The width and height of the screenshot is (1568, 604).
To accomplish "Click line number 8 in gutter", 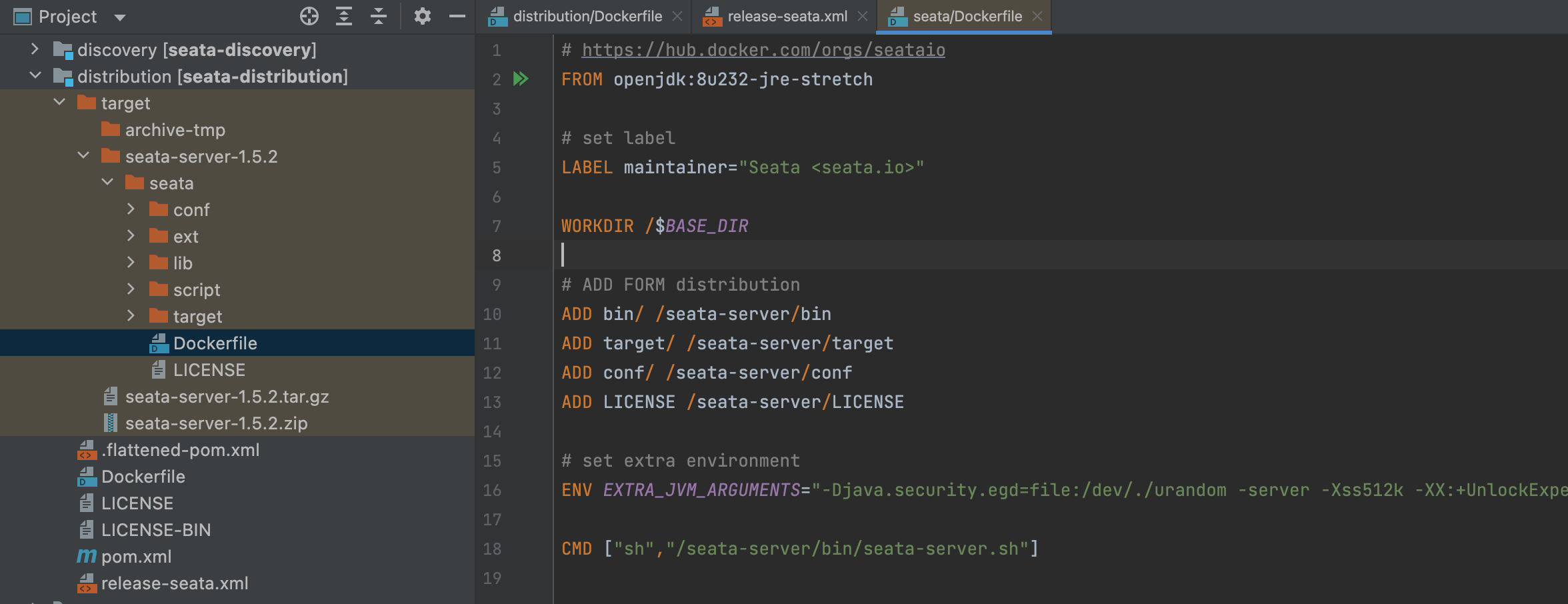I will pos(497,255).
